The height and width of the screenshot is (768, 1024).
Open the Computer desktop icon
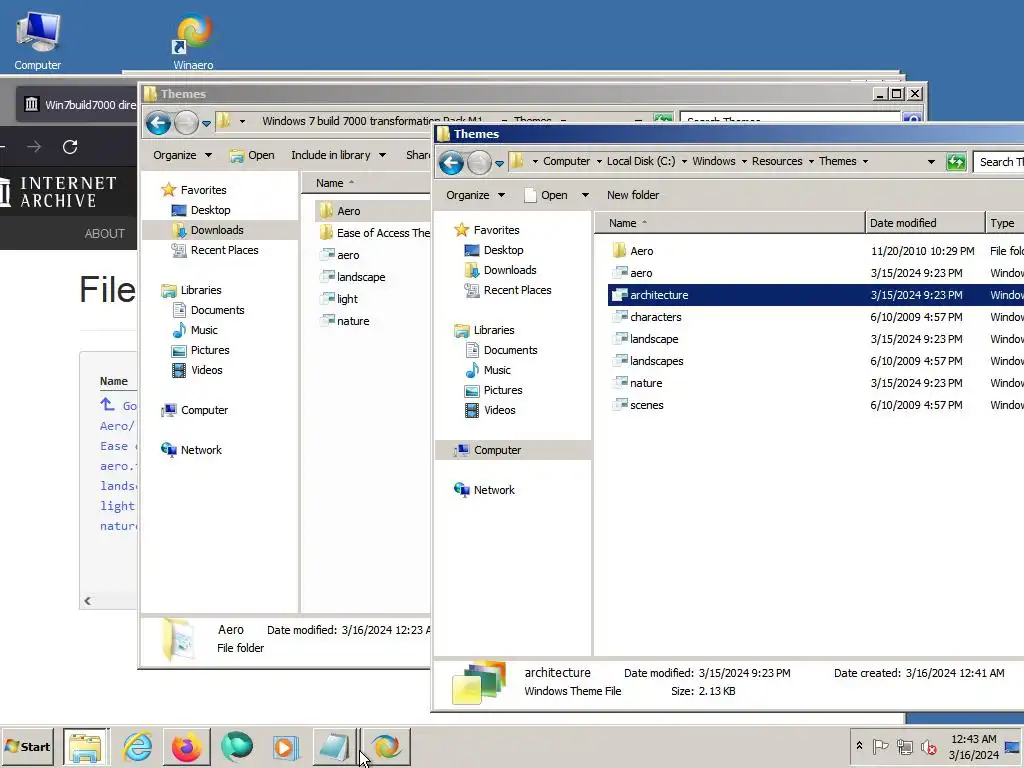[38, 40]
